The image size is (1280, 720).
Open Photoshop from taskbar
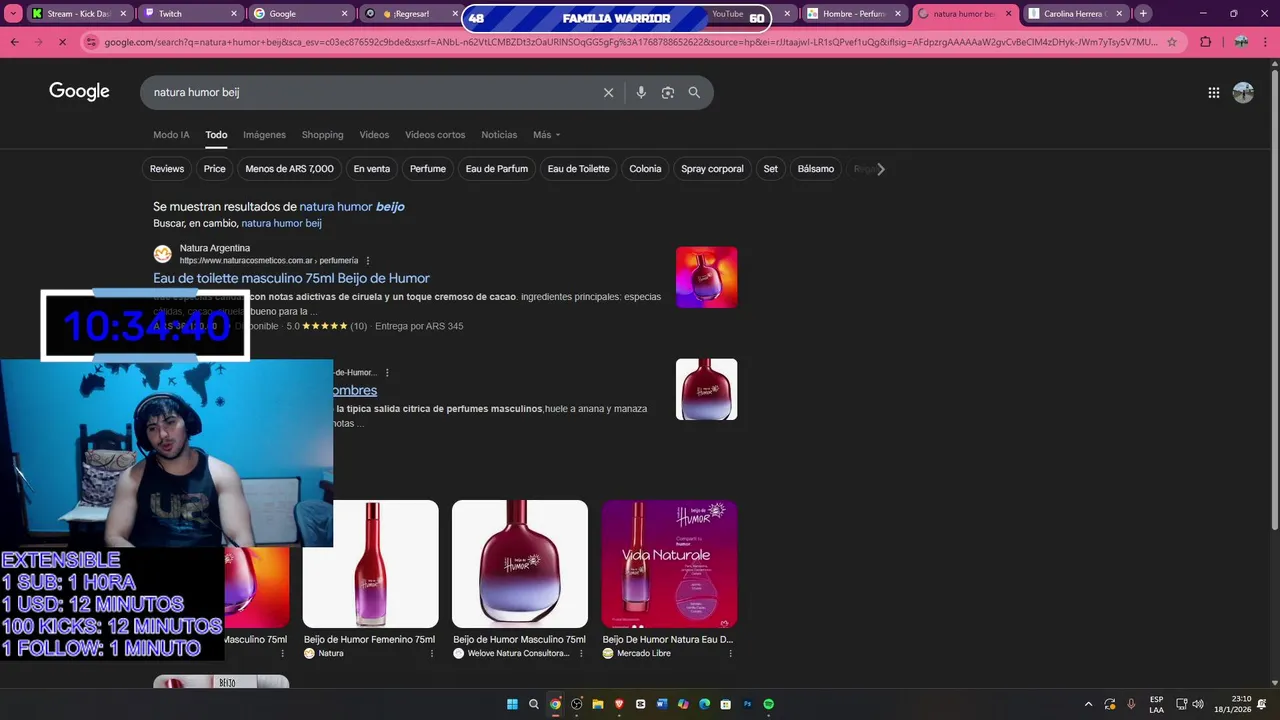(747, 704)
